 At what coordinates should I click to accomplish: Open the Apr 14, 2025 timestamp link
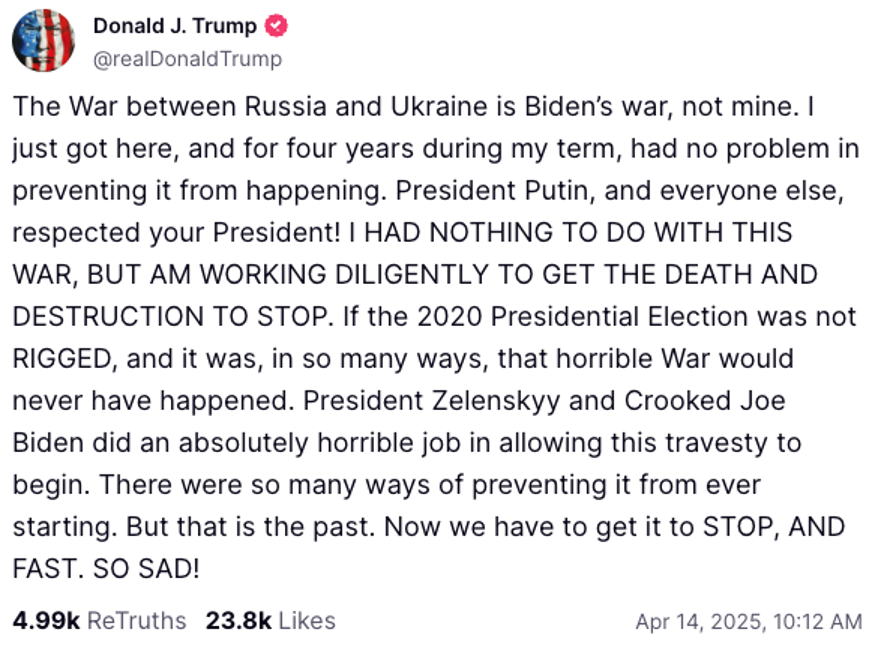pyautogui.click(x=749, y=622)
